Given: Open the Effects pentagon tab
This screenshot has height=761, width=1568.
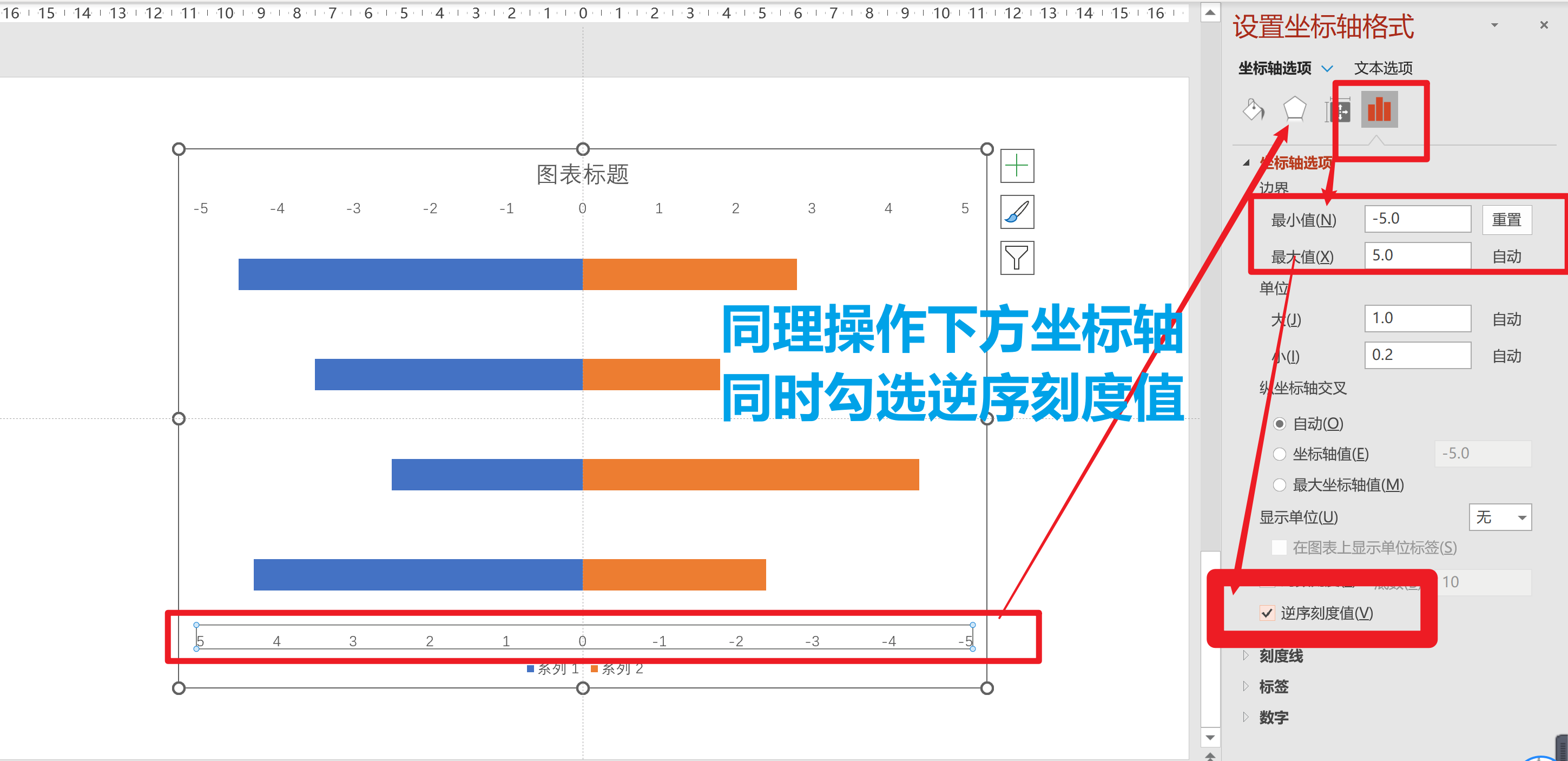Looking at the screenshot, I should coord(1294,109).
